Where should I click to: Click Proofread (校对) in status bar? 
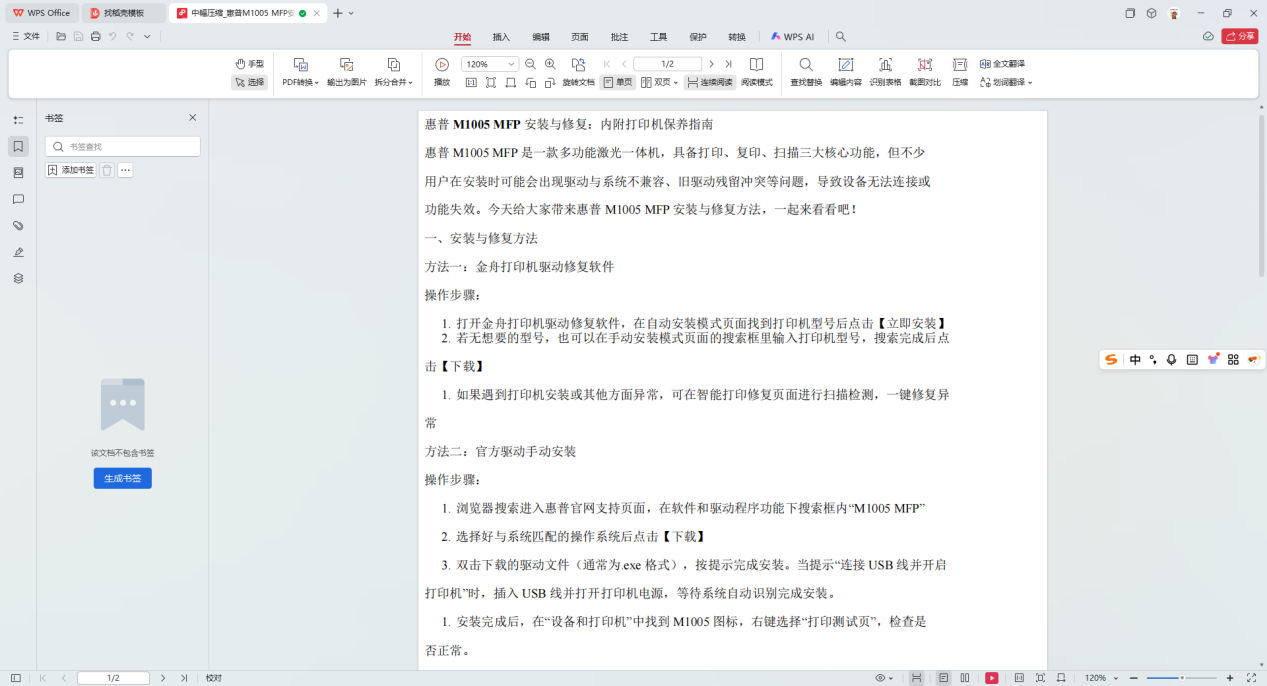click(213, 678)
